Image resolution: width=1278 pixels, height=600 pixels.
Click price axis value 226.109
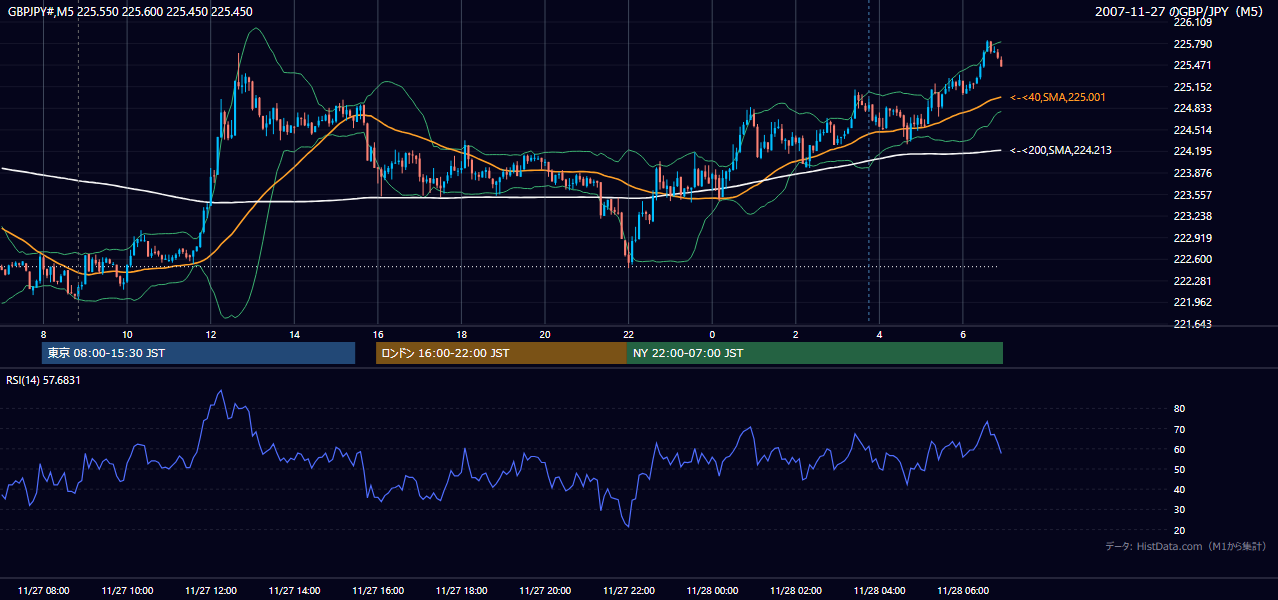click(x=1192, y=23)
